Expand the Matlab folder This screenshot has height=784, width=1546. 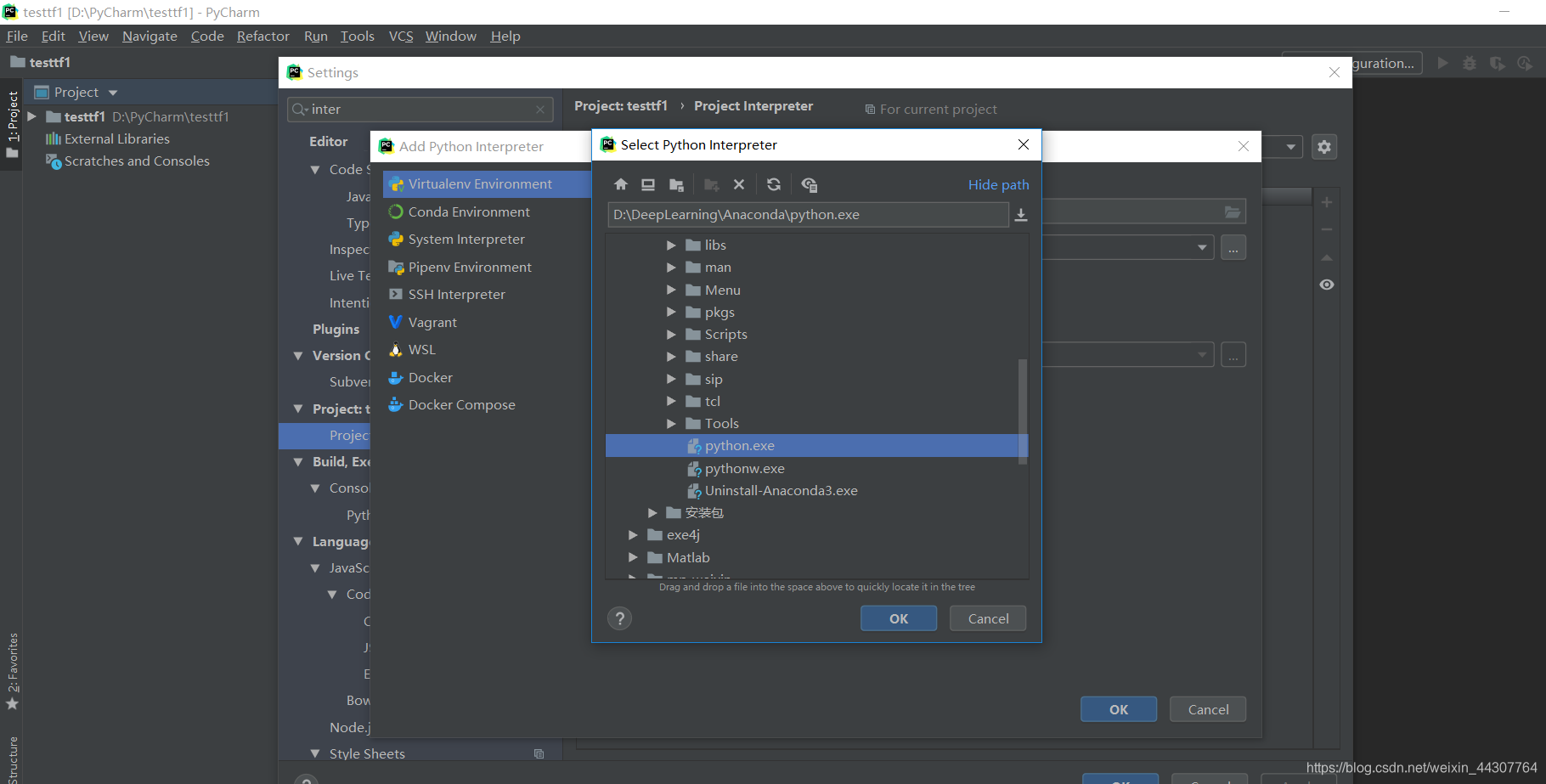[x=633, y=557]
